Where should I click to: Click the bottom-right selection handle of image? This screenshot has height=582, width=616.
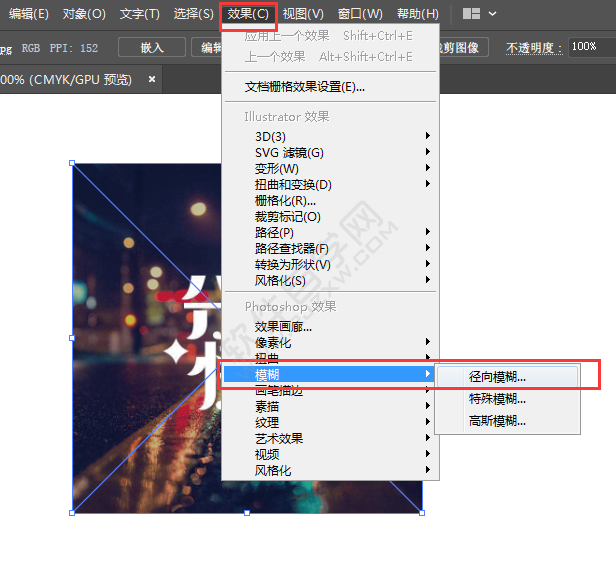click(422, 513)
